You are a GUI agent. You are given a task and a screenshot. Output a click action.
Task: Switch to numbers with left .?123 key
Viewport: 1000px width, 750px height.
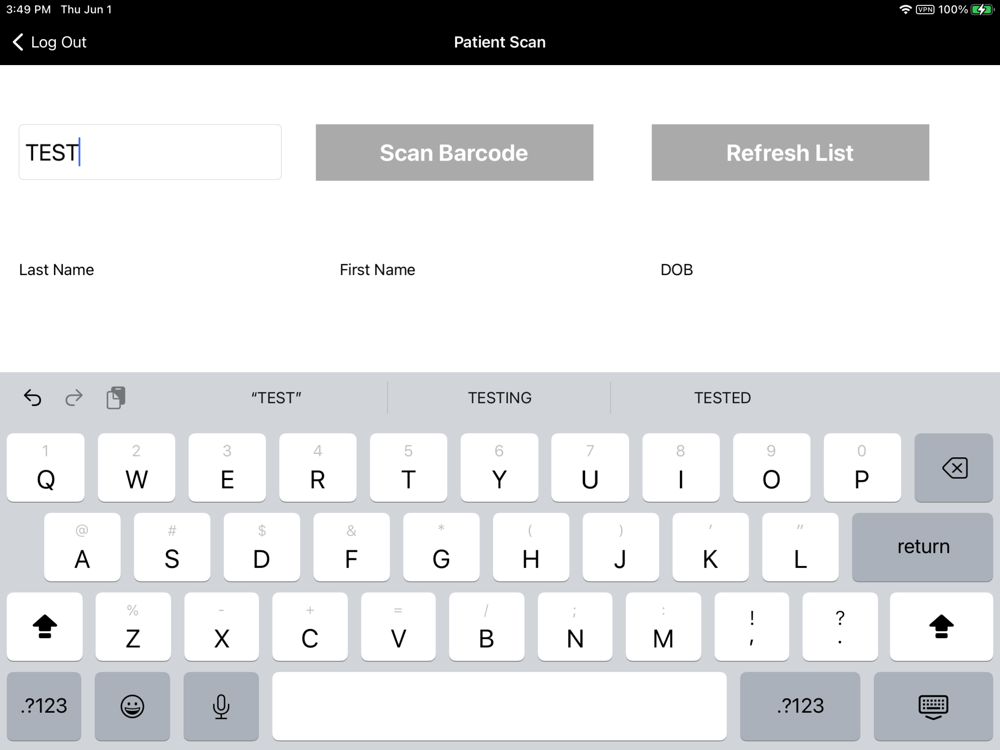coord(44,706)
